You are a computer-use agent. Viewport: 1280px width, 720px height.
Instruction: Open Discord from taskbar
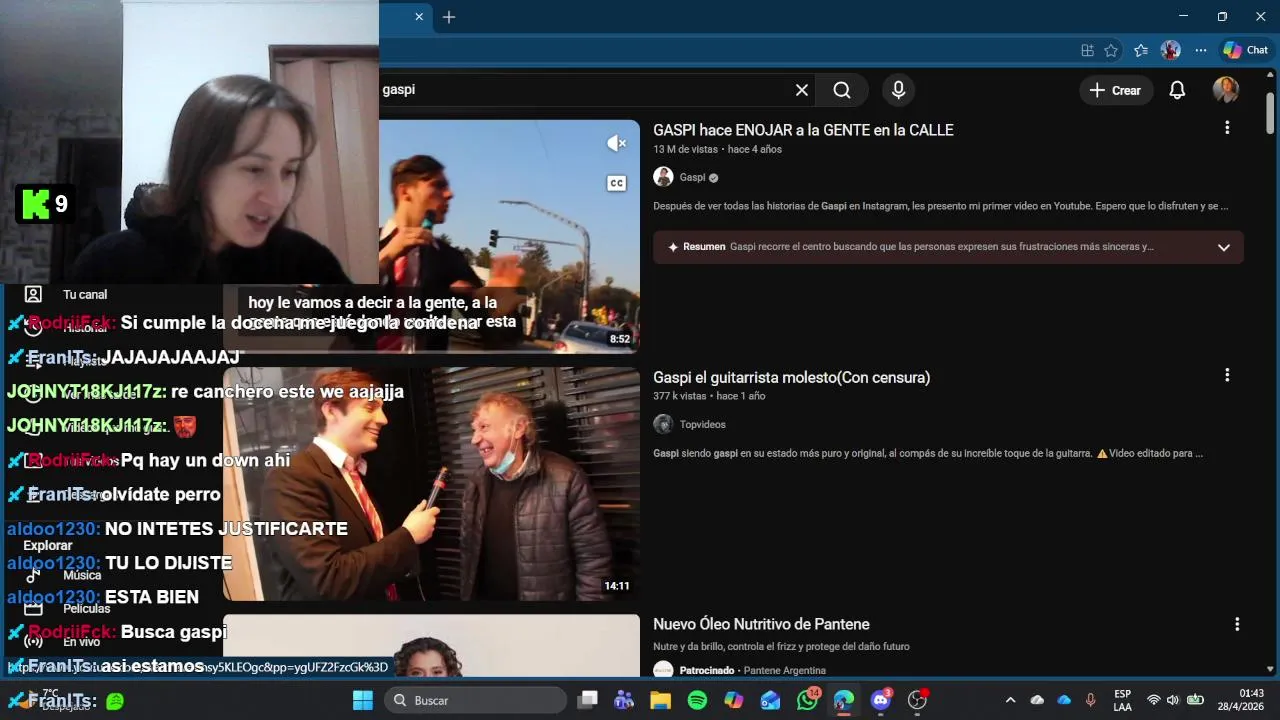coord(881,700)
